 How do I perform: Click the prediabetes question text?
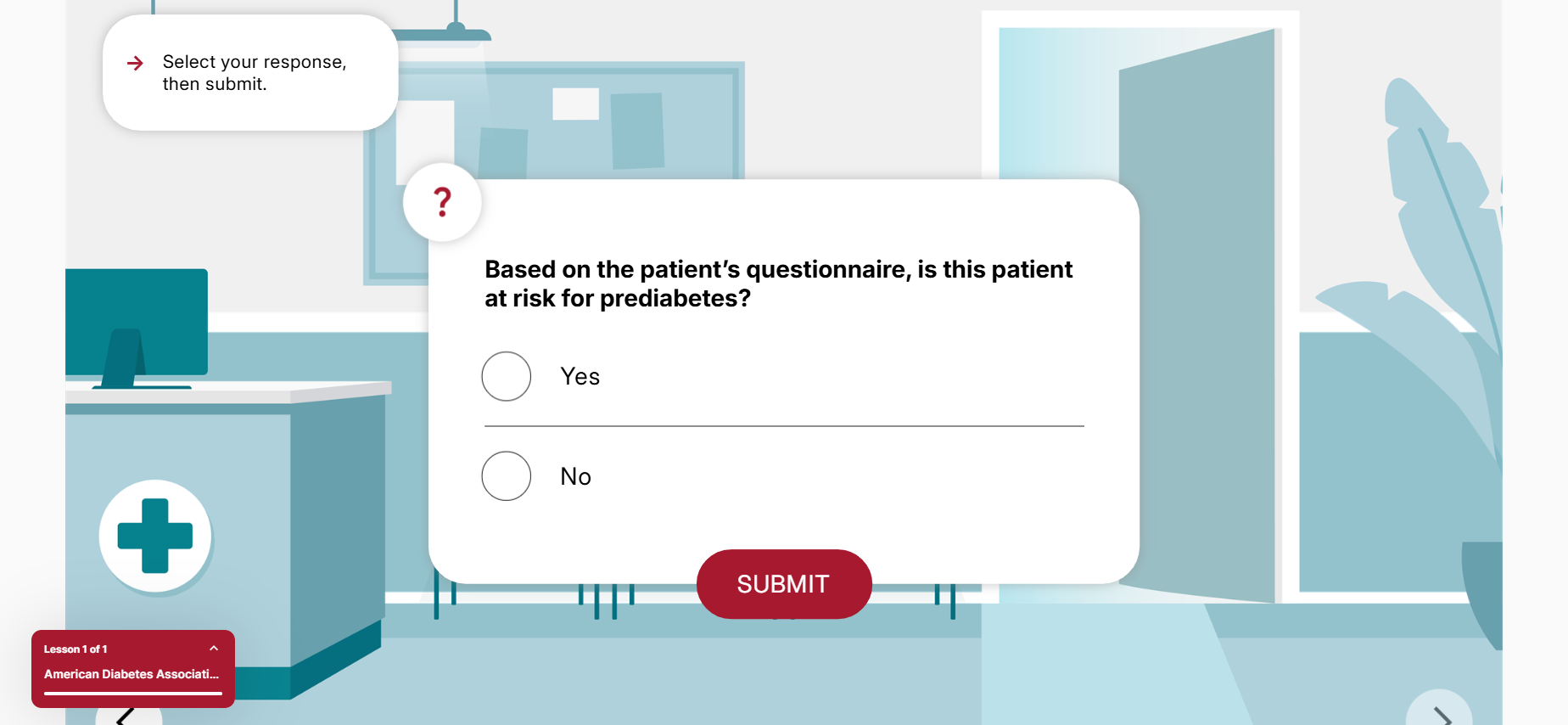(x=778, y=284)
